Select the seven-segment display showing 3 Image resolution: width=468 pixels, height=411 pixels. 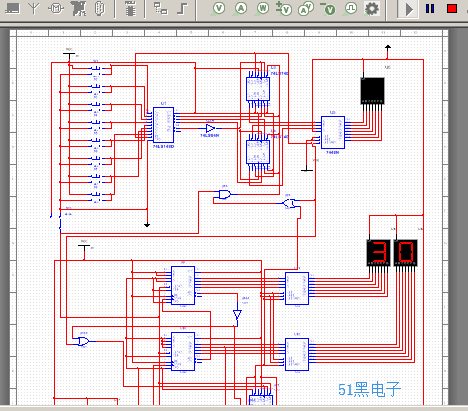click(378, 252)
